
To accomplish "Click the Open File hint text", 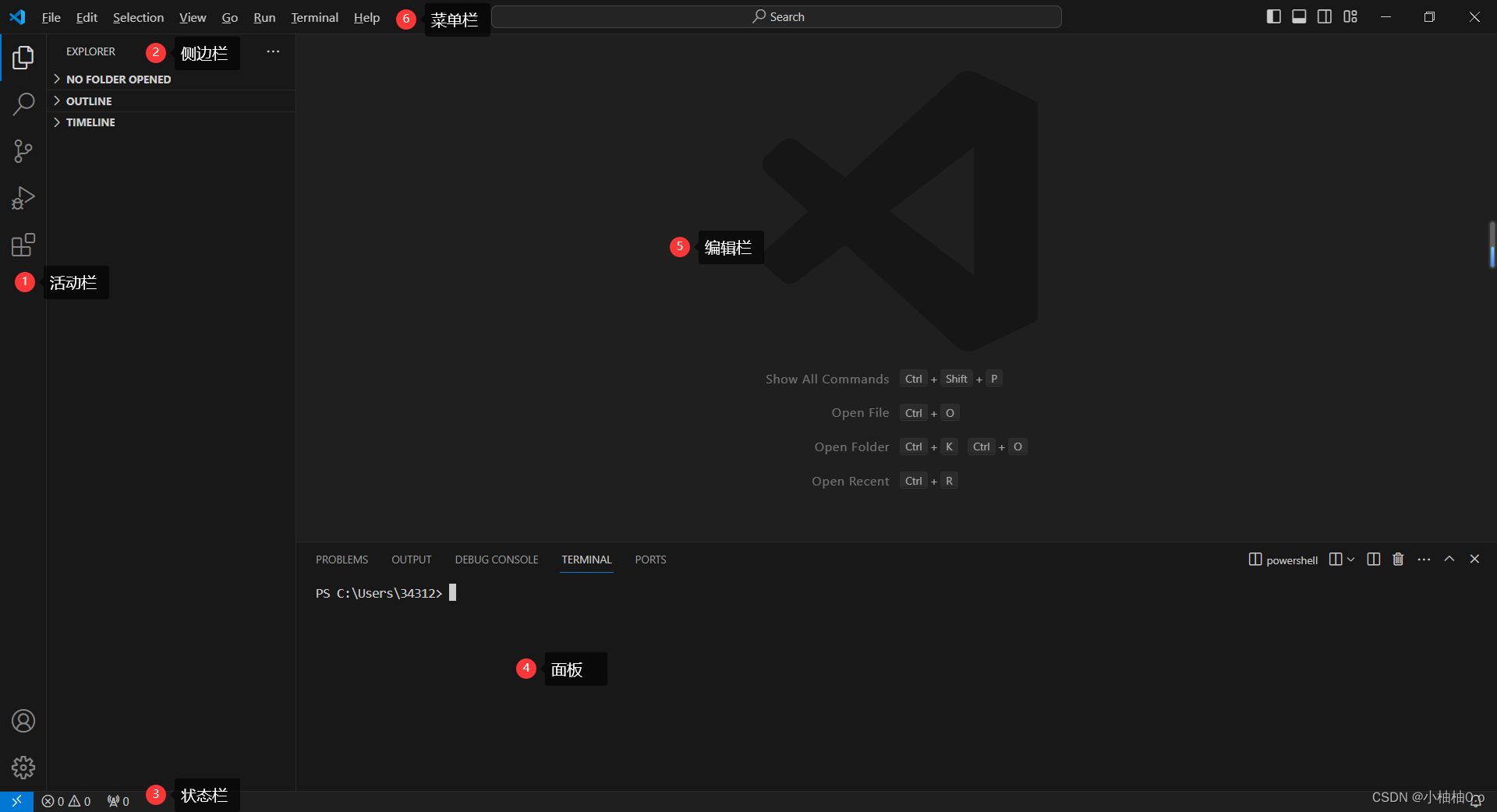I will point(860,413).
